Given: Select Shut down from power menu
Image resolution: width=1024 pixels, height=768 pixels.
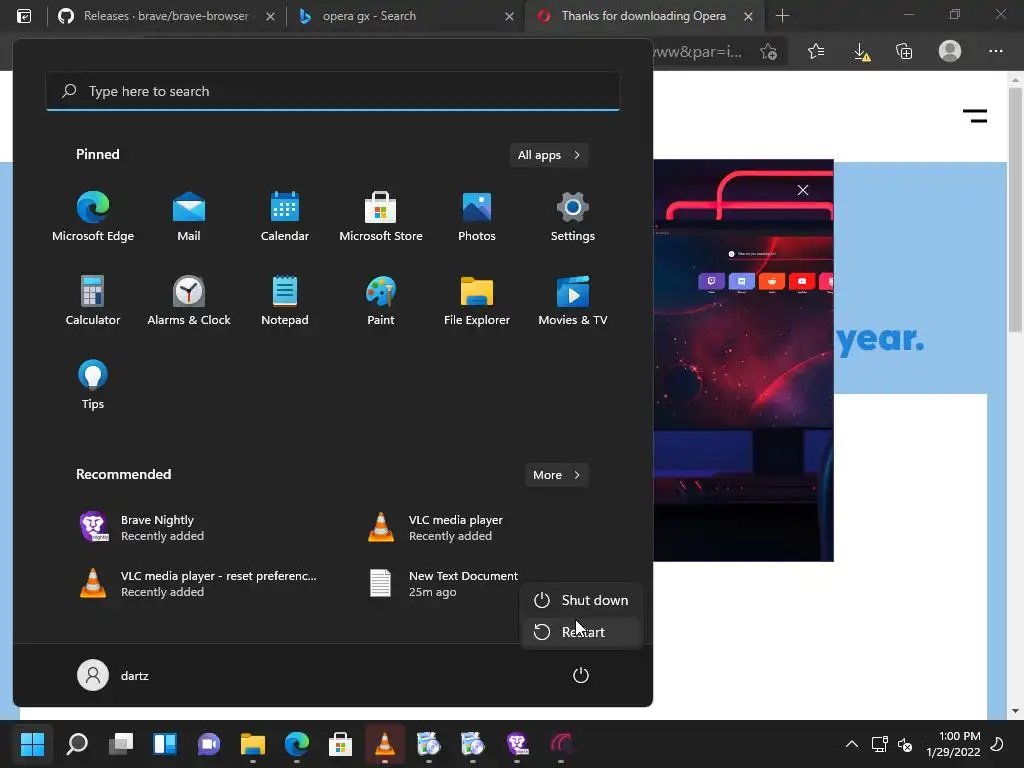Looking at the screenshot, I should point(581,600).
